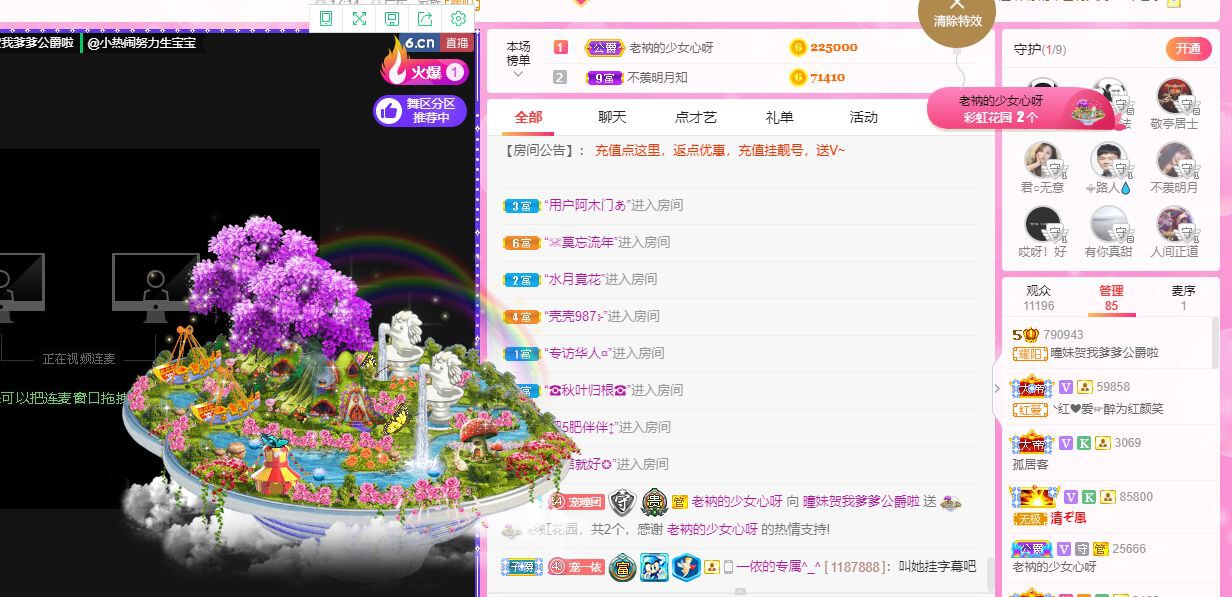Click user 清ぞ風 in manager list
This screenshot has width=1232, height=597.
1068,518
